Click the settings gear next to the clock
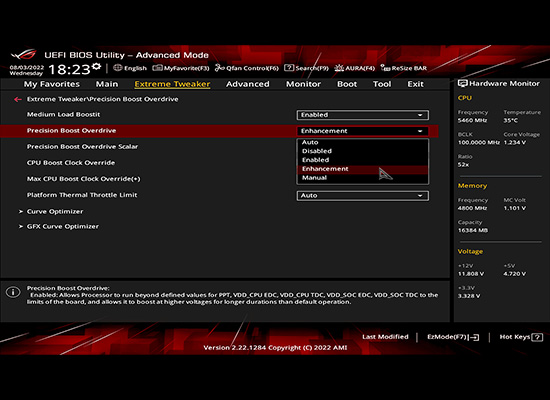Image resolution: width=550 pixels, height=400 pixels. pyautogui.click(x=96, y=66)
